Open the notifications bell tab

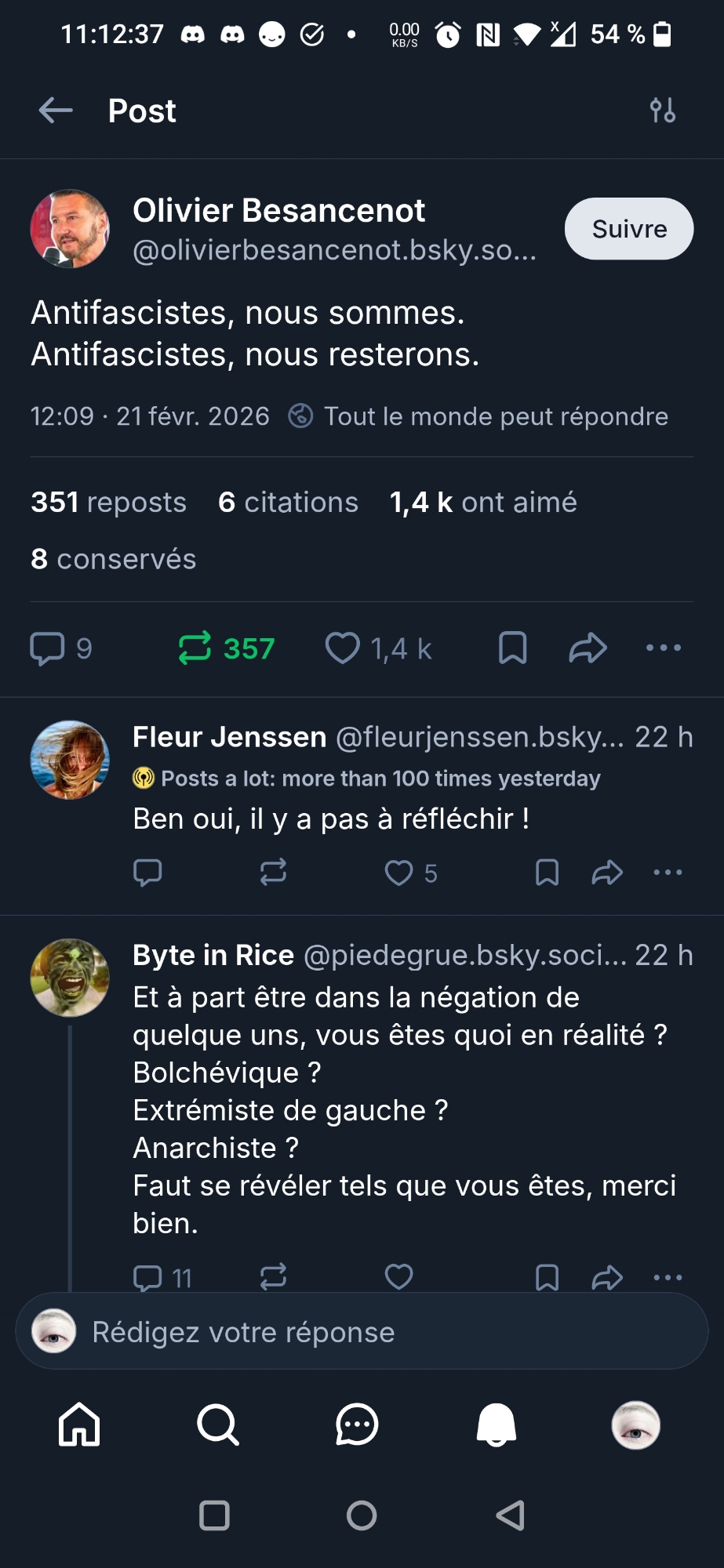pyautogui.click(x=497, y=1425)
